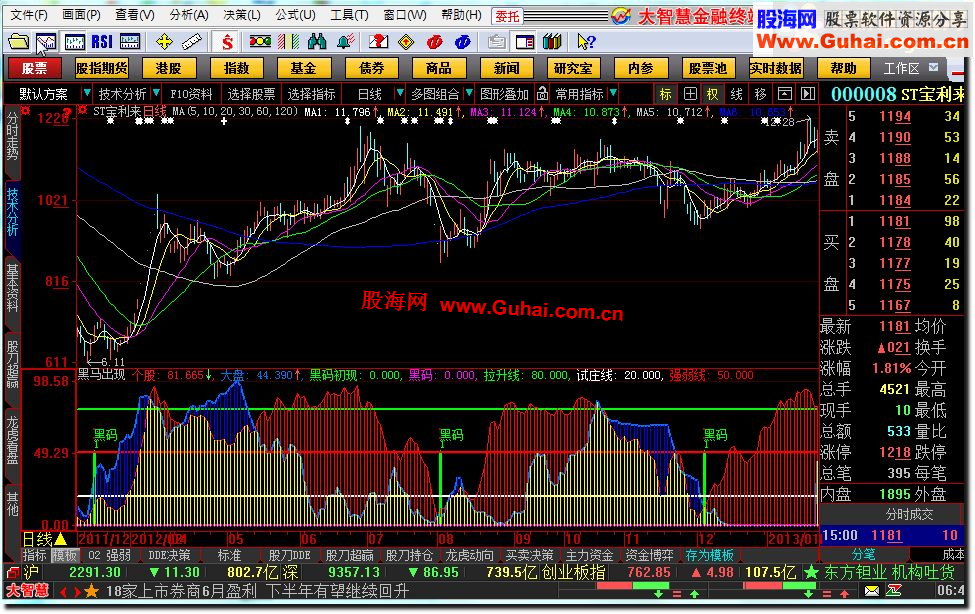975x614 pixels.
Task: Click the 港股 button
Action: (x=169, y=68)
